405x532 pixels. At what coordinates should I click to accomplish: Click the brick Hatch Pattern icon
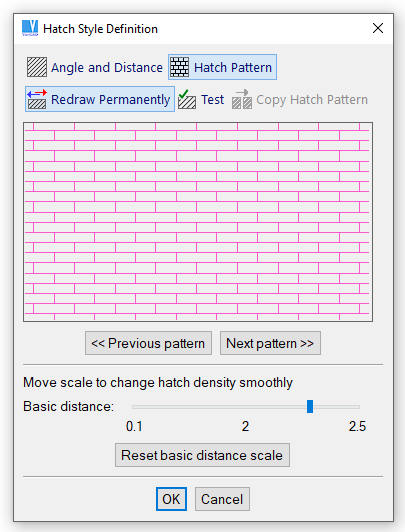(x=179, y=67)
